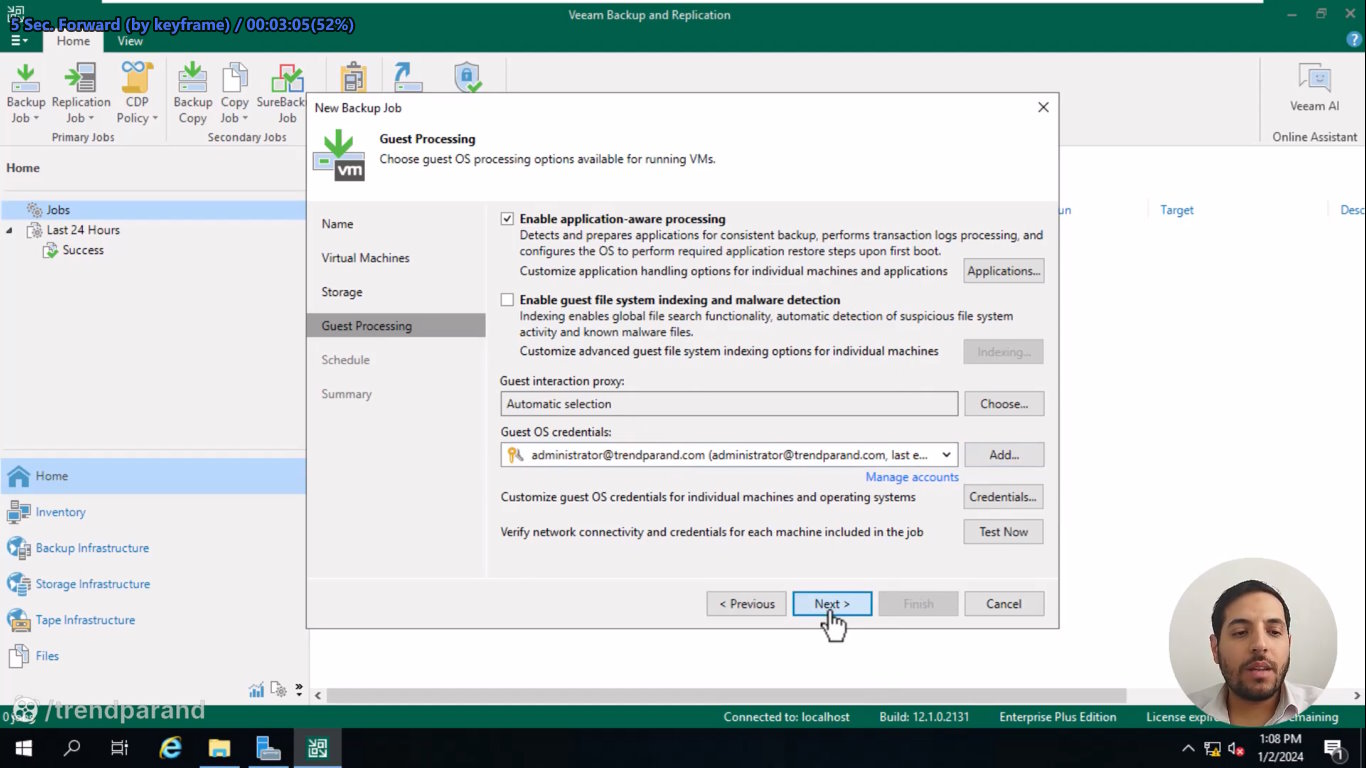The height and width of the screenshot is (768, 1366).
Task: Switch to the View ribbon tab
Action: (x=130, y=41)
